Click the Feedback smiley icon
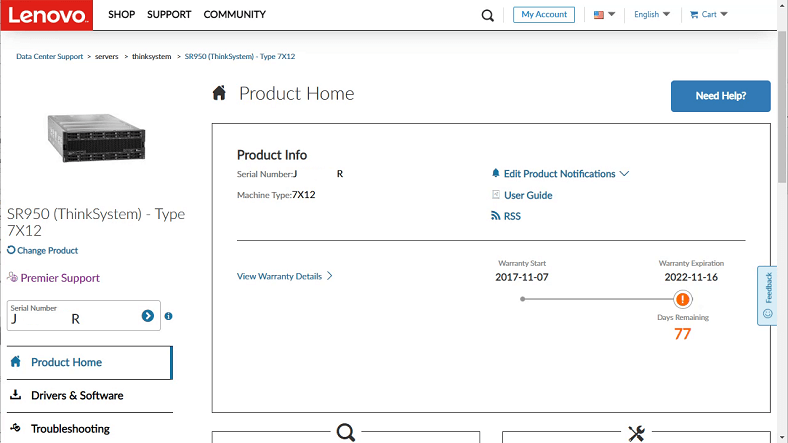This screenshot has width=788, height=443. [767, 314]
